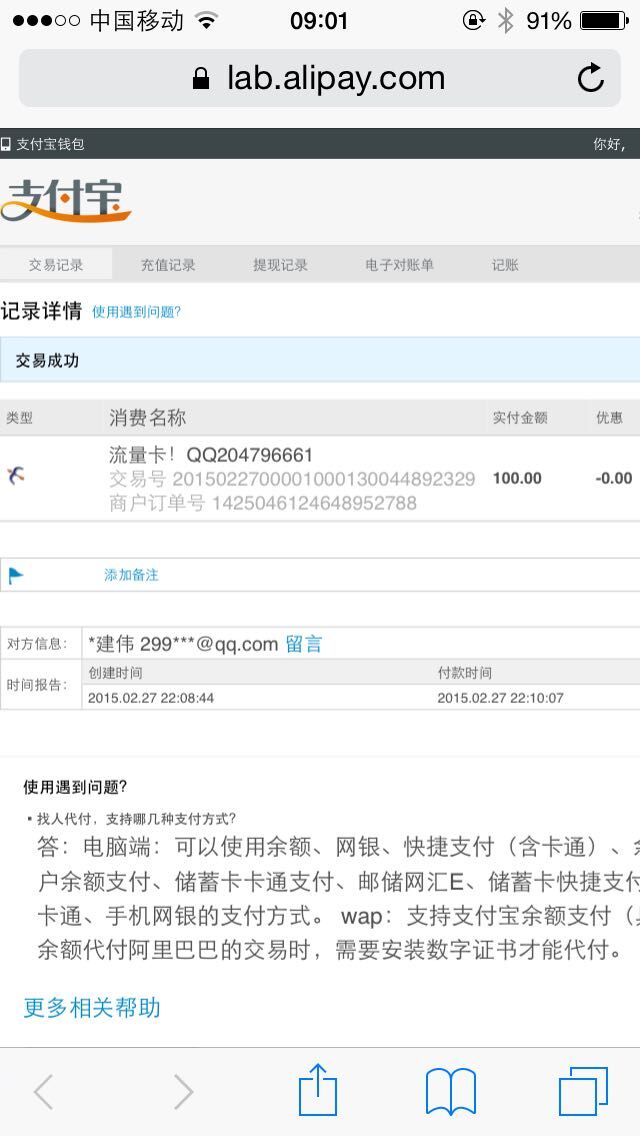This screenshot has height=1136, width=640.
Task: Click the payment time 2015.02.27 22:10:07
Action: pos(500,698)
